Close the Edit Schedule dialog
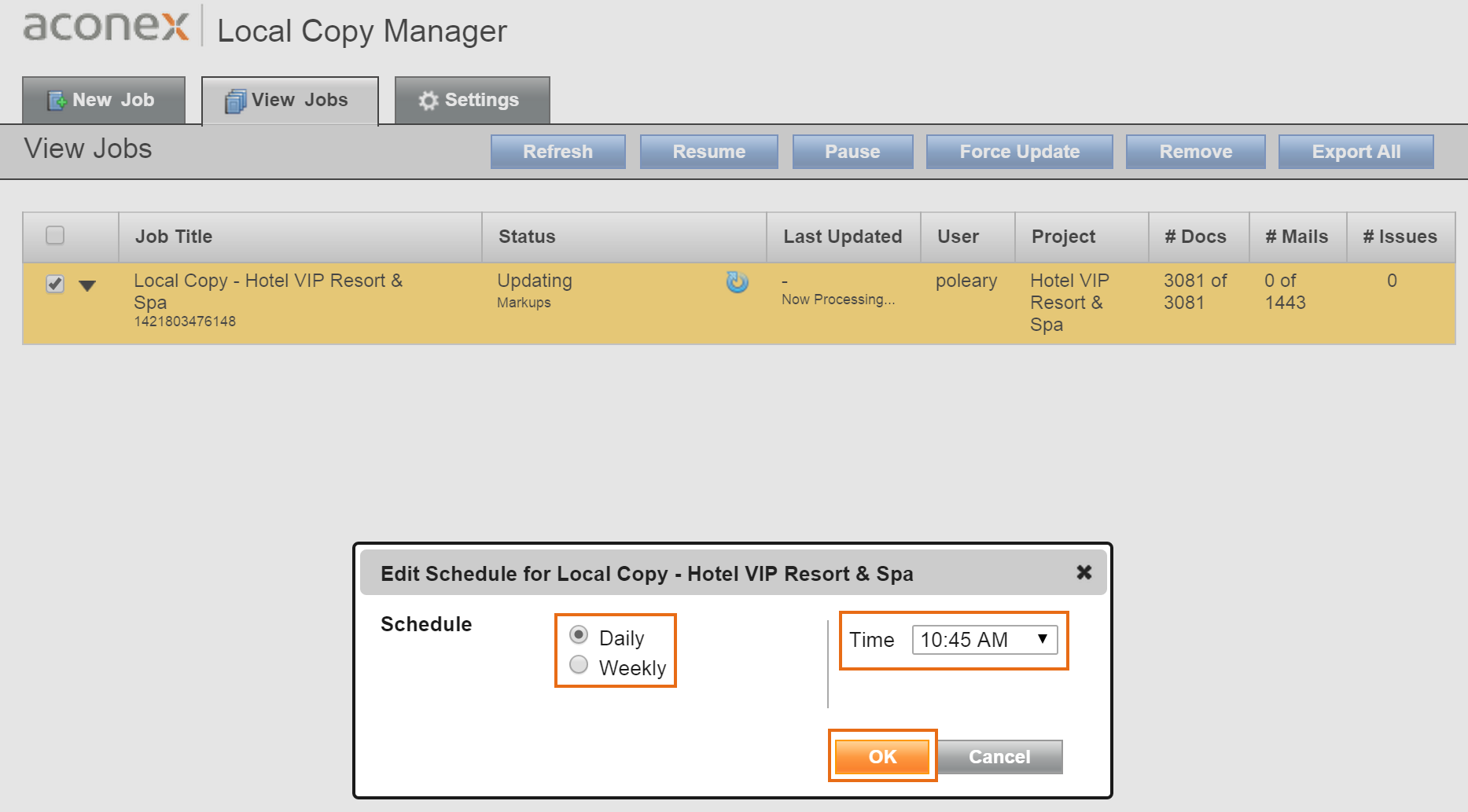 click(1084, 572)
